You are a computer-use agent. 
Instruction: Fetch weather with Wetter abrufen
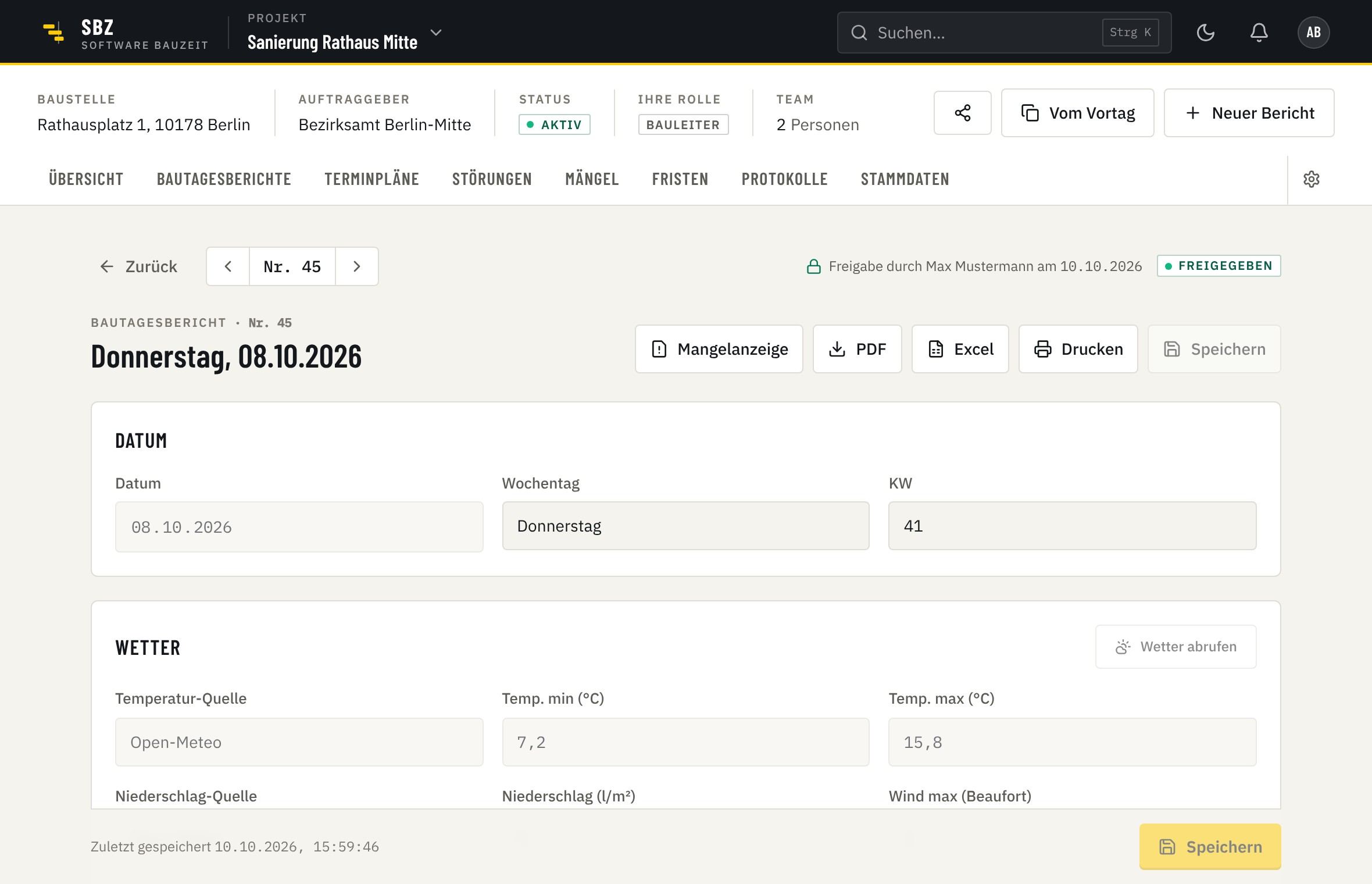[x=1176, y=647]
